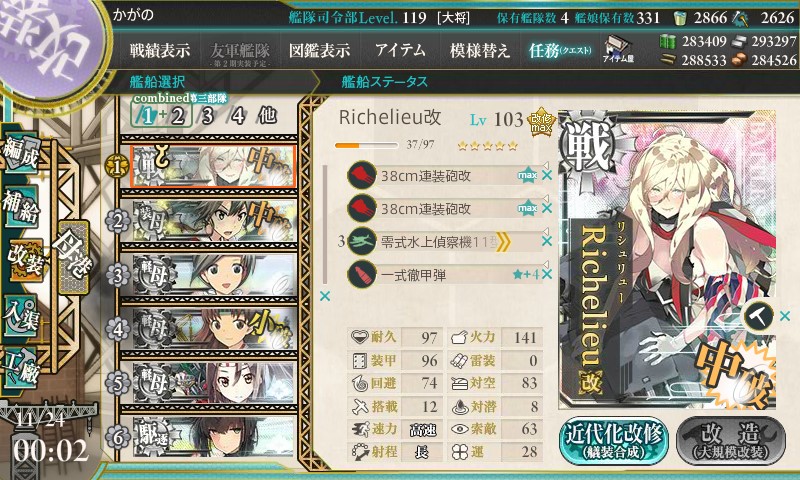Remove 一式徹甲弾 with its X mark
800x480 pixels.
tap(547, 274)
